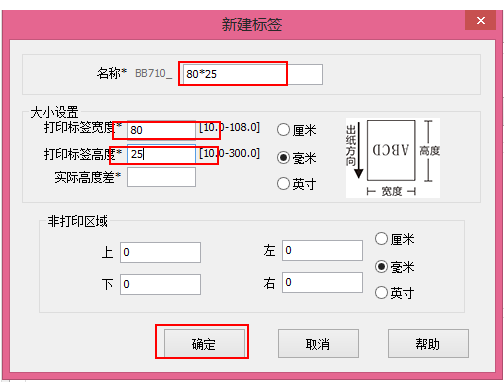This screenshot has height=392, width=504.
Task: Click the 取消 cancel button
Action: pyautogui.click(x=318, y=344)
